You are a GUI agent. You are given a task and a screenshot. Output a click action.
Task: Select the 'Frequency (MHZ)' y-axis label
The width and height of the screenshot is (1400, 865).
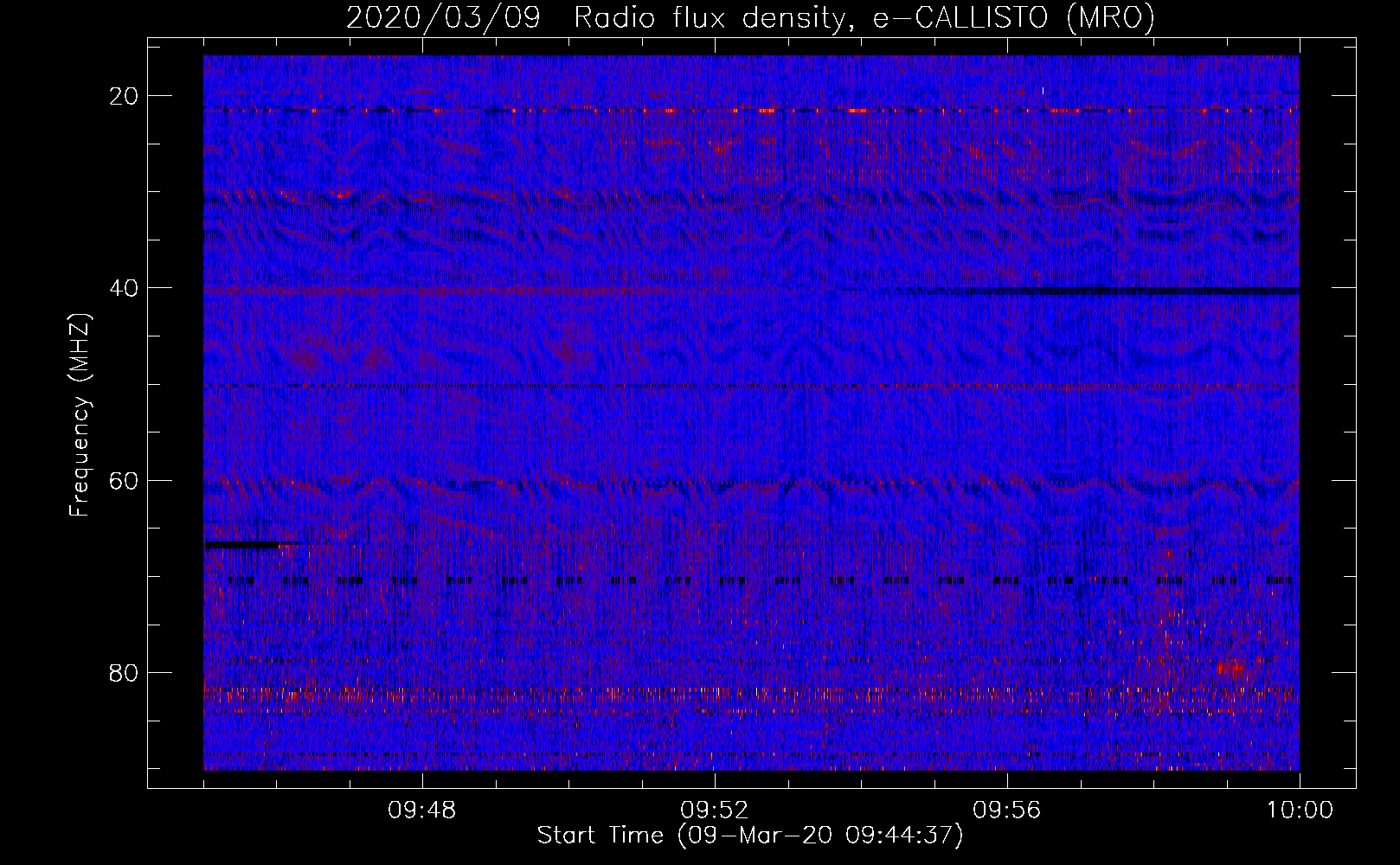[x=80, y=415]
